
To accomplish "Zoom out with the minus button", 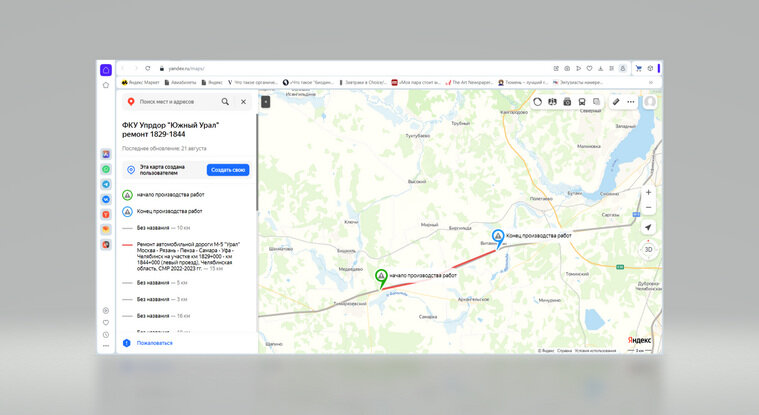I will coord(648,207).
